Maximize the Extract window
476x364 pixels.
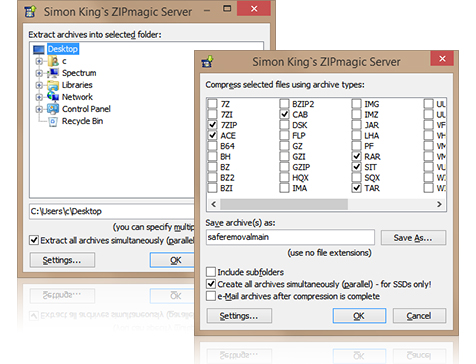pyautogui.click(x=227, y=9)
